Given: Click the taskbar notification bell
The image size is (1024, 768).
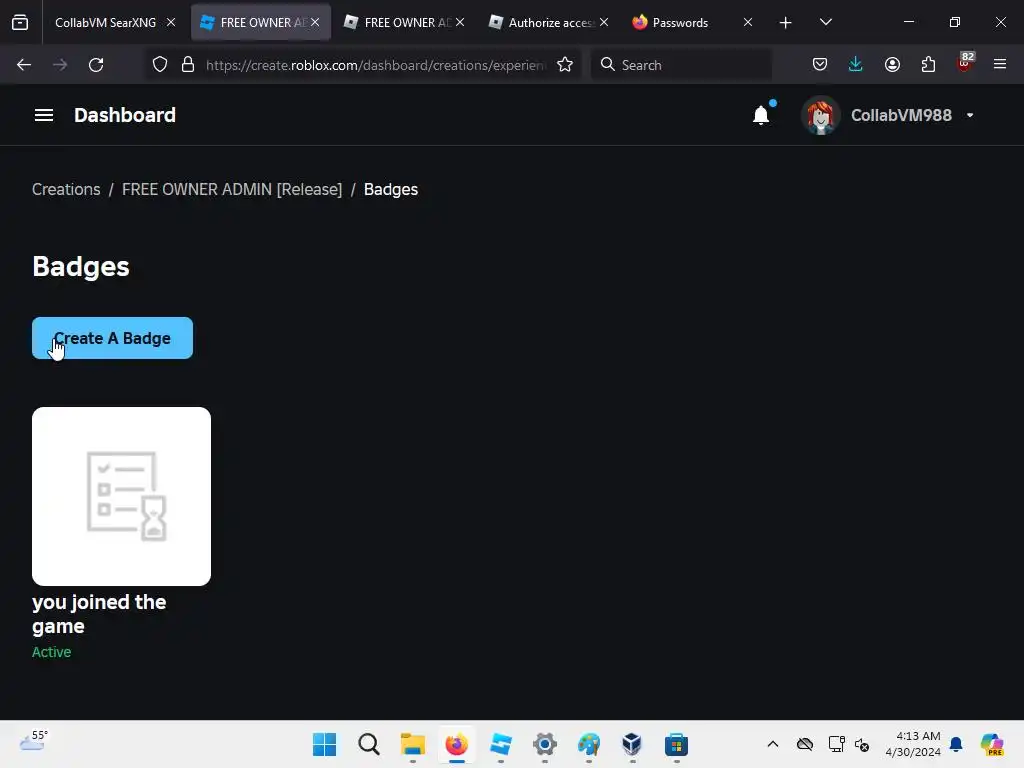Looking at the screenshot, I should point(956,744).
